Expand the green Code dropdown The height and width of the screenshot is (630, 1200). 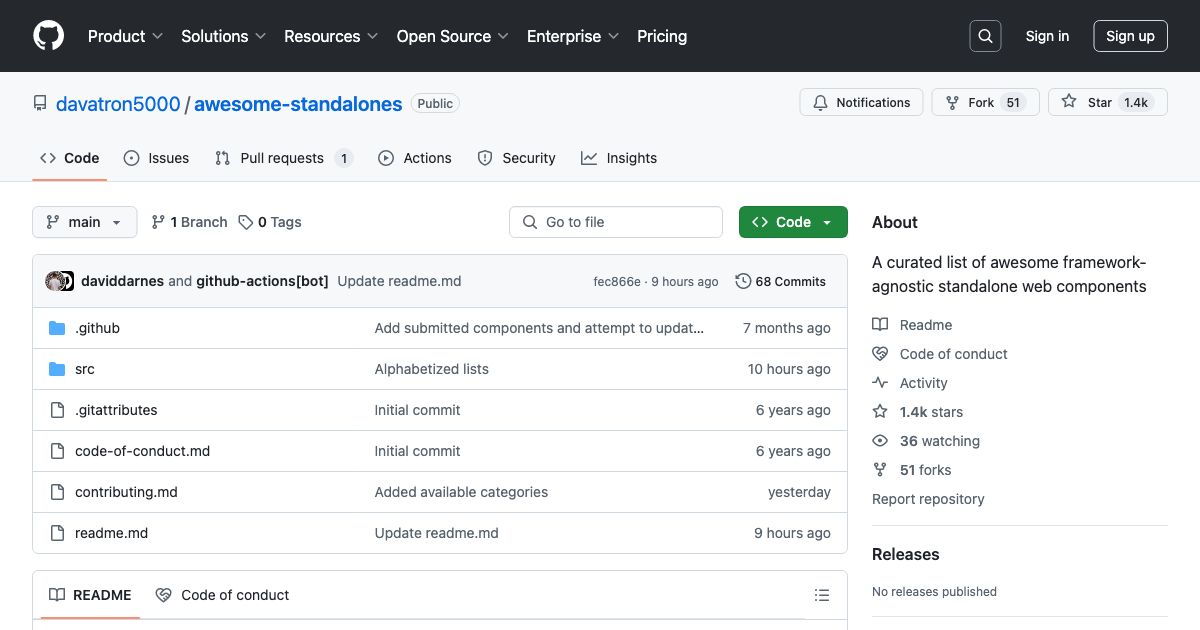click(x=828, y=222)
